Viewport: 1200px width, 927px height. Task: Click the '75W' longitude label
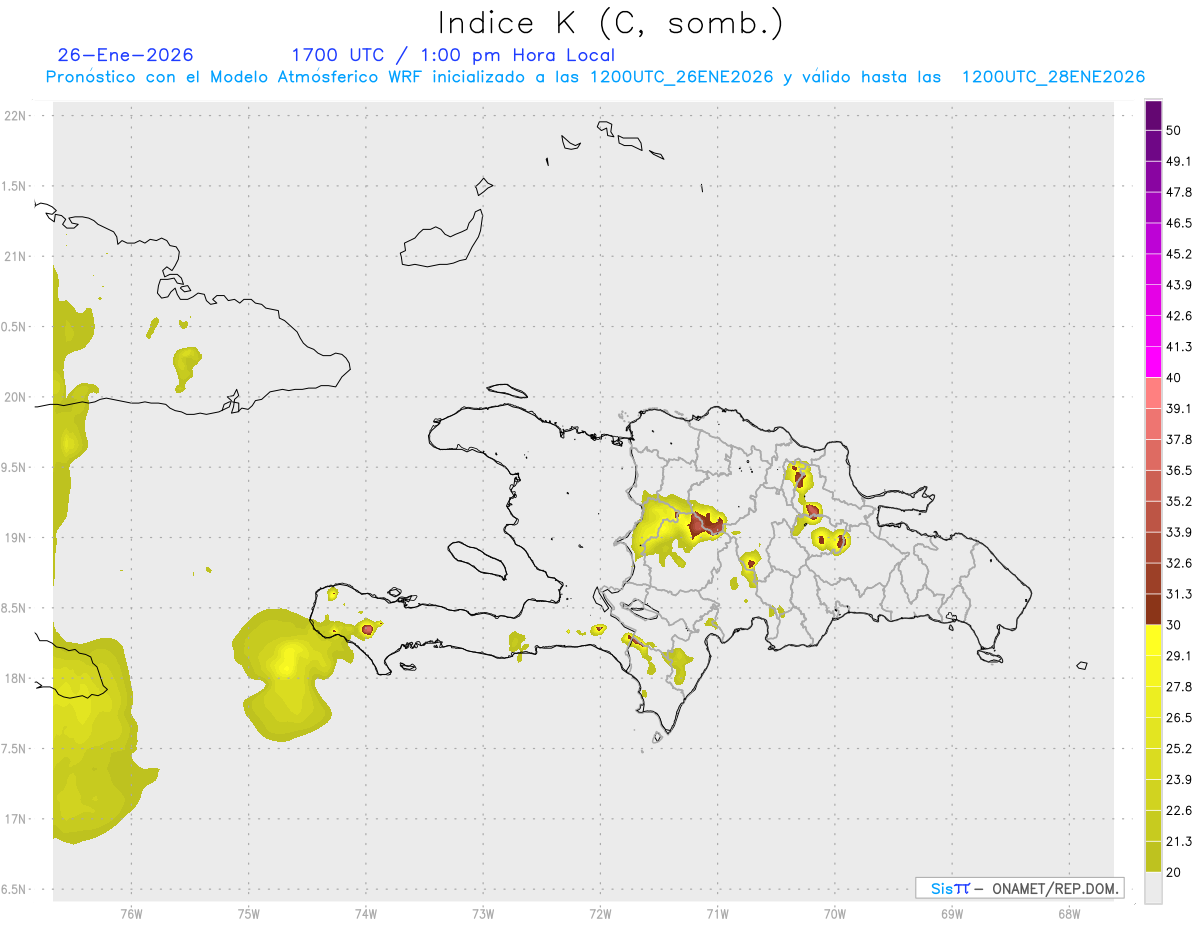[248, 914]
